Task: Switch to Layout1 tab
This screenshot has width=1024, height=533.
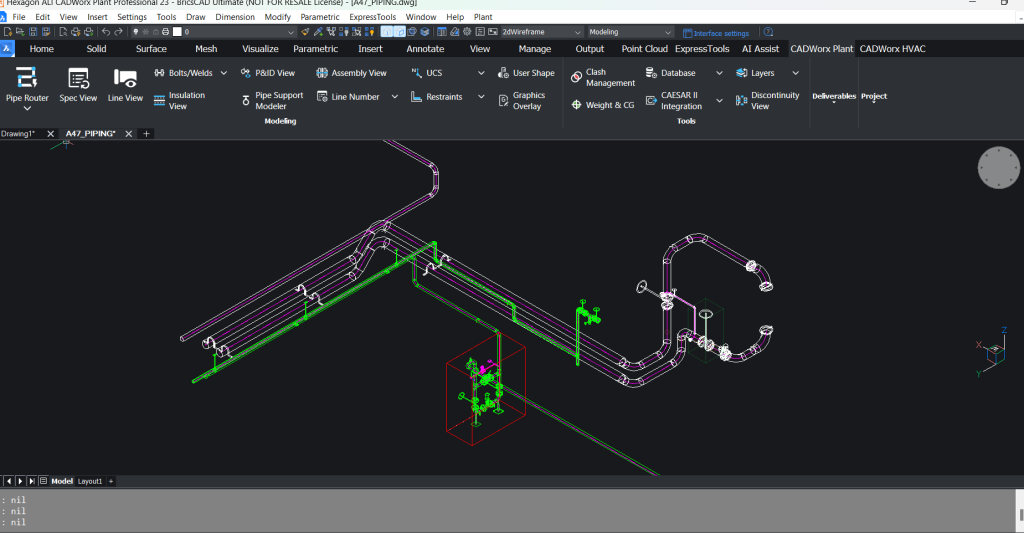Action: click(x=90, y=481)
